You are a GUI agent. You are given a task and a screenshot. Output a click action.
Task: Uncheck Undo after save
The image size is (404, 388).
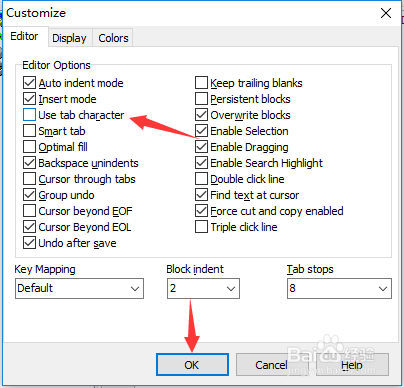[29, 243]
